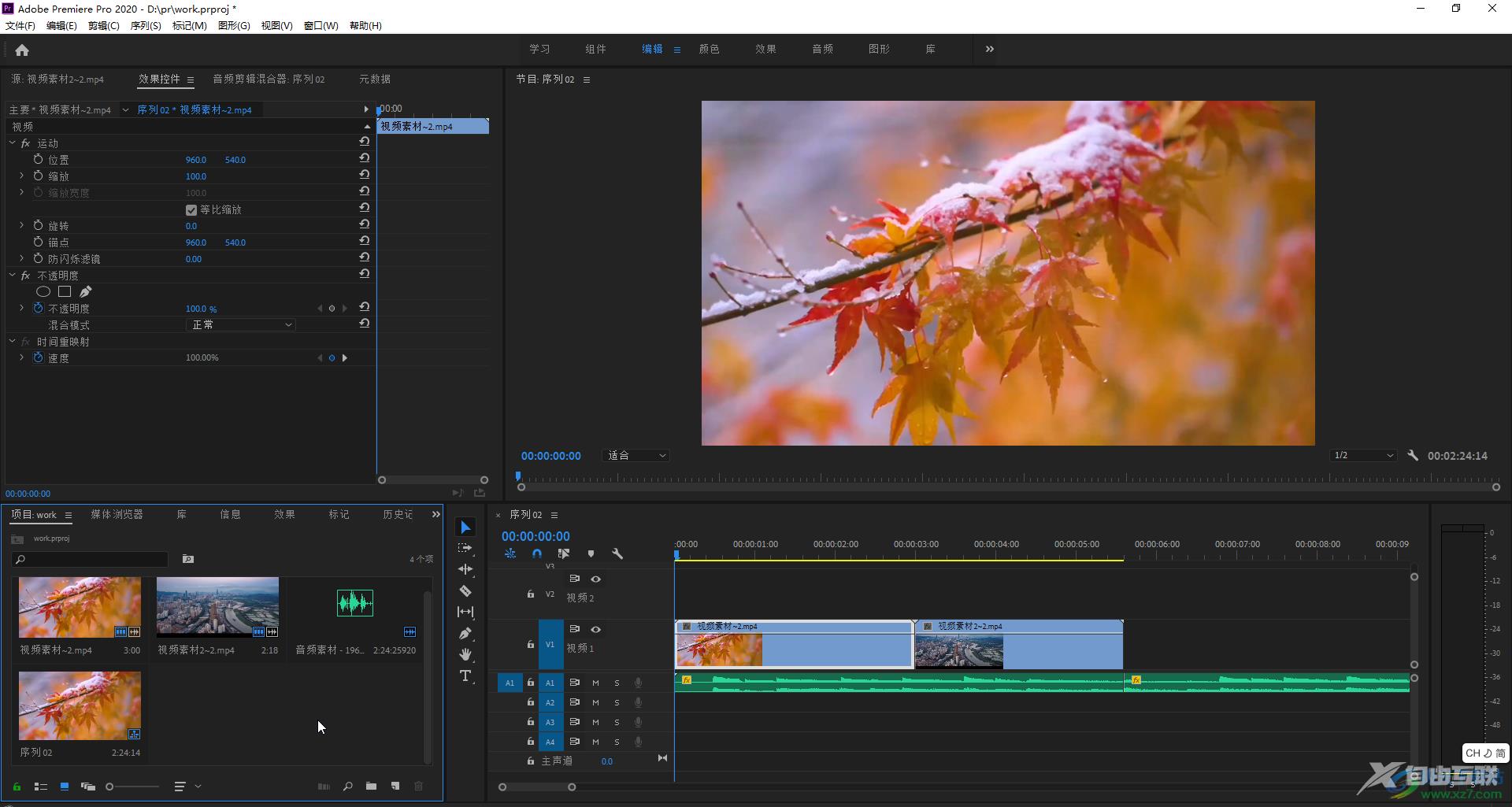This screenshot has height=807, width=1512.
Task: Select the Track Select Forward tool
Action: pyautogui.click(x=465, y=548)
